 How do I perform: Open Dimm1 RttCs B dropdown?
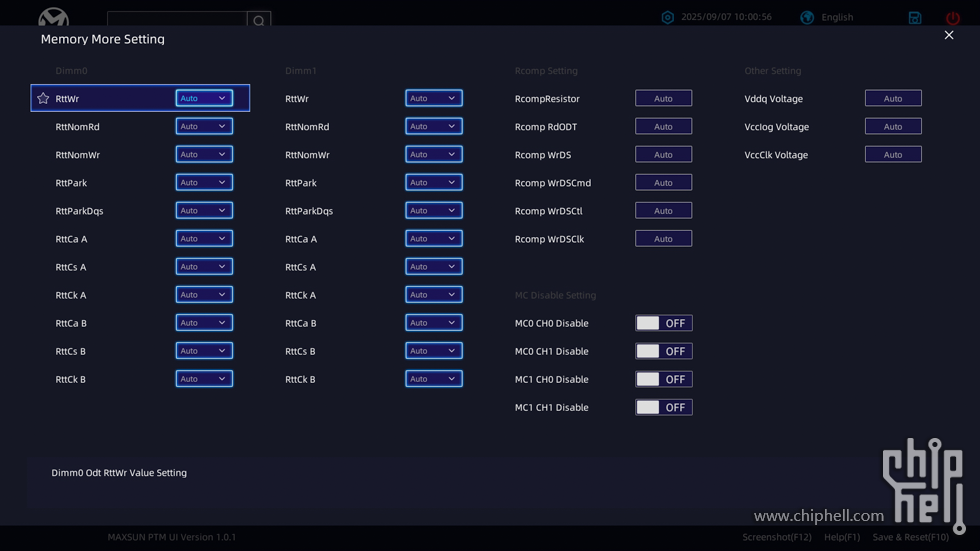434,351
